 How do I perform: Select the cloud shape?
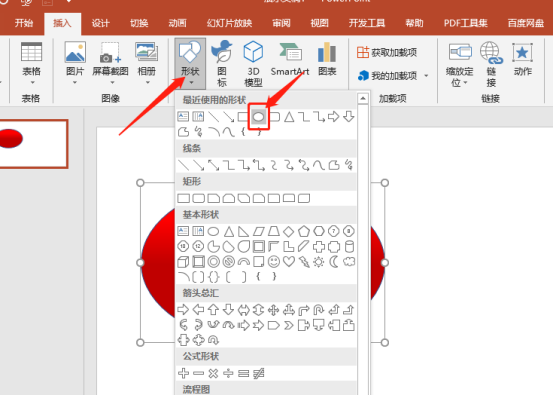pyautogui.click(x=349, y=261)
